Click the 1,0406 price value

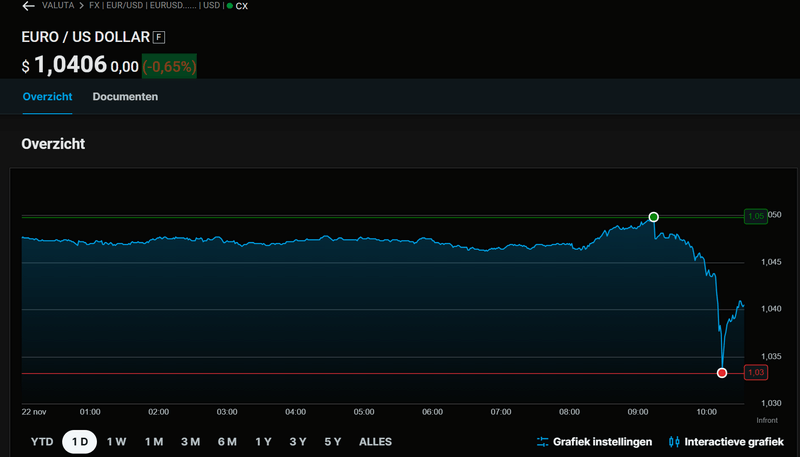(x=70, y=65)
